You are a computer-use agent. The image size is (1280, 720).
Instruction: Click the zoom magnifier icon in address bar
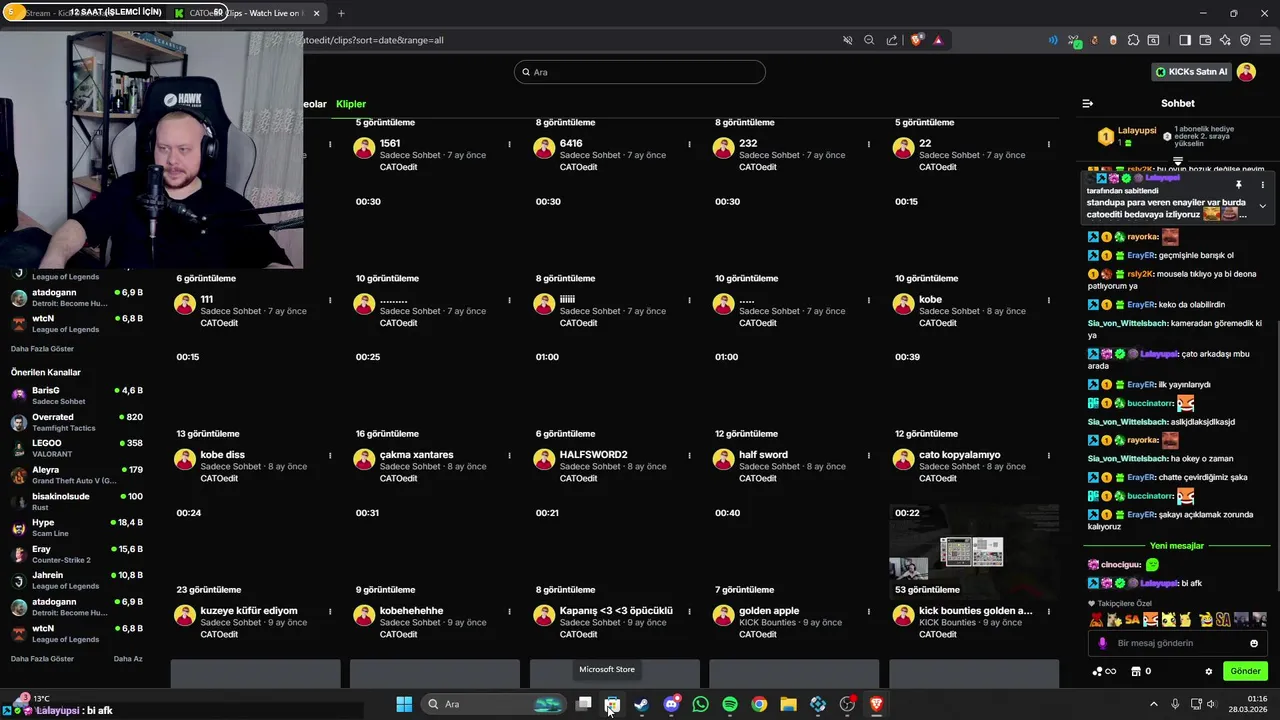pos(869,40)
